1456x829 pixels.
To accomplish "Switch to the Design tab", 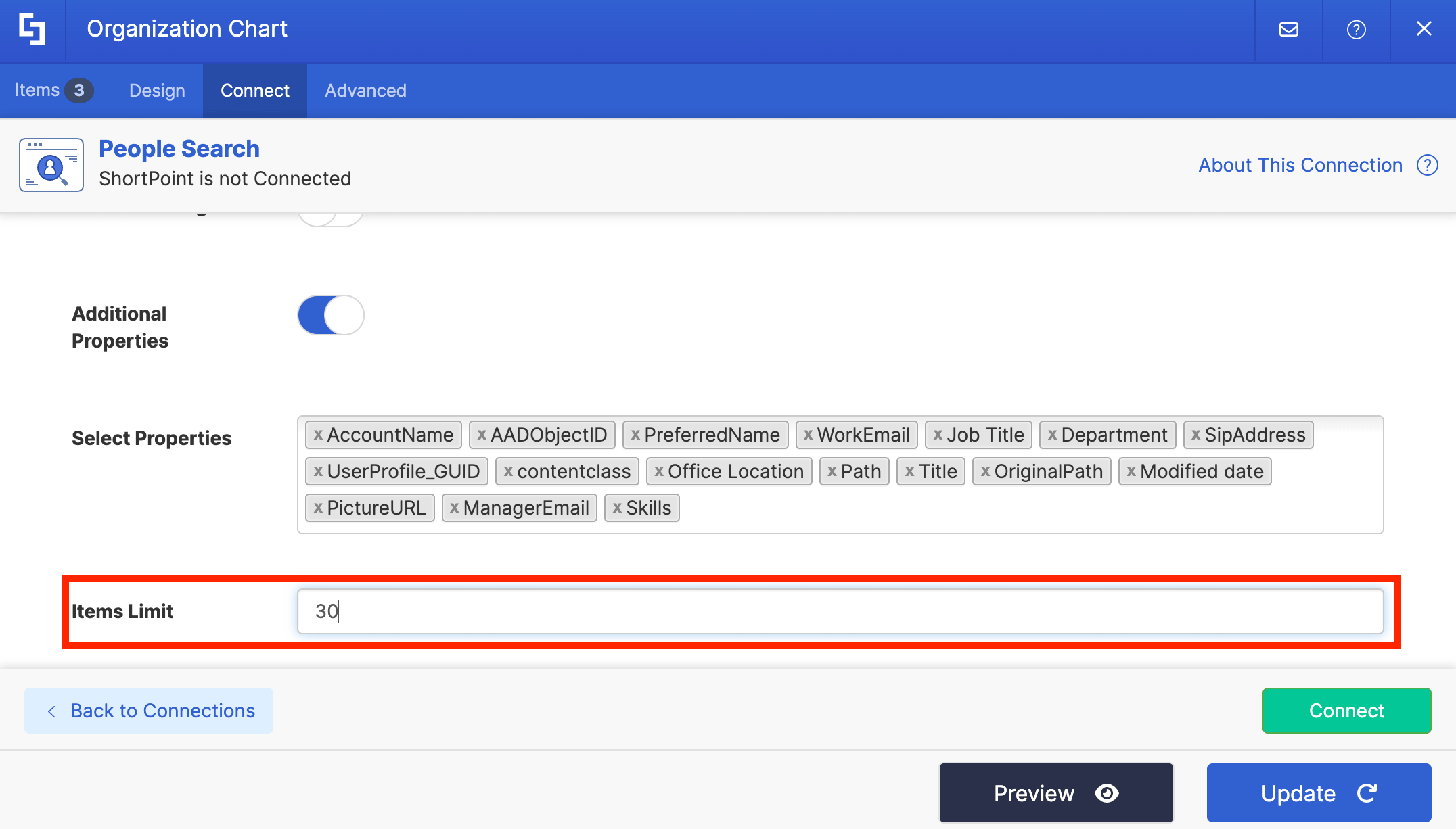I will pyautogui.click(x=157, y=91).
